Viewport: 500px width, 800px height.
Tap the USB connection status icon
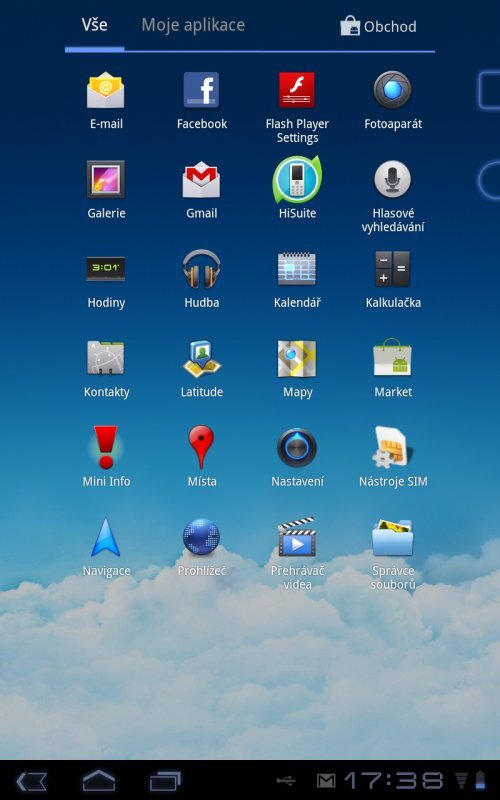tap(286, 781)
